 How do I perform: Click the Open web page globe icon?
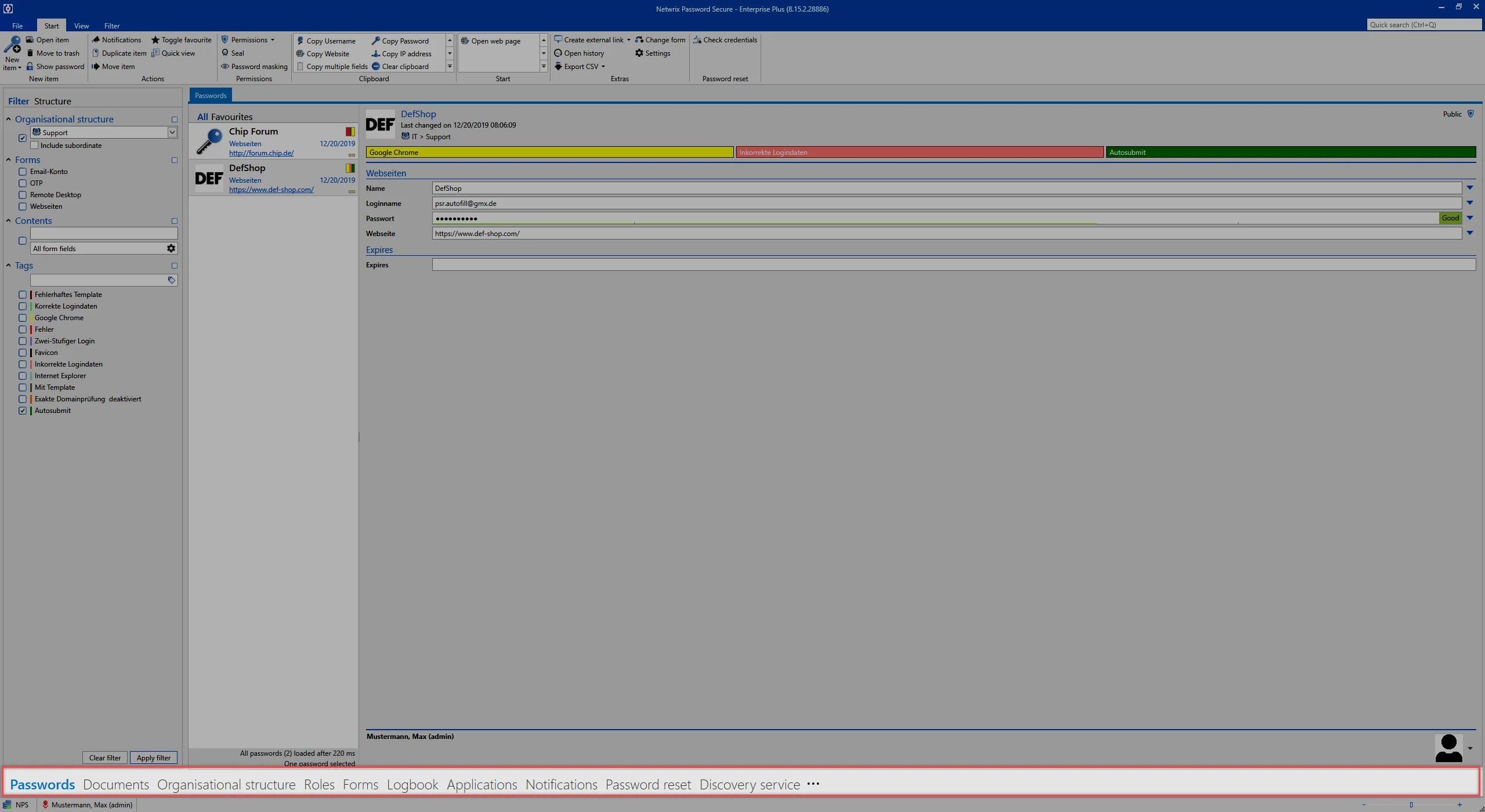click(x=465, y=41)
